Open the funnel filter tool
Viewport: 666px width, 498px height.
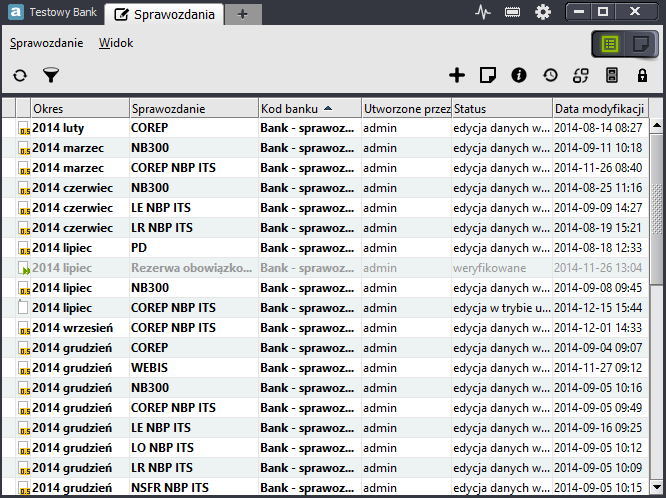click(x=51, y=75)
